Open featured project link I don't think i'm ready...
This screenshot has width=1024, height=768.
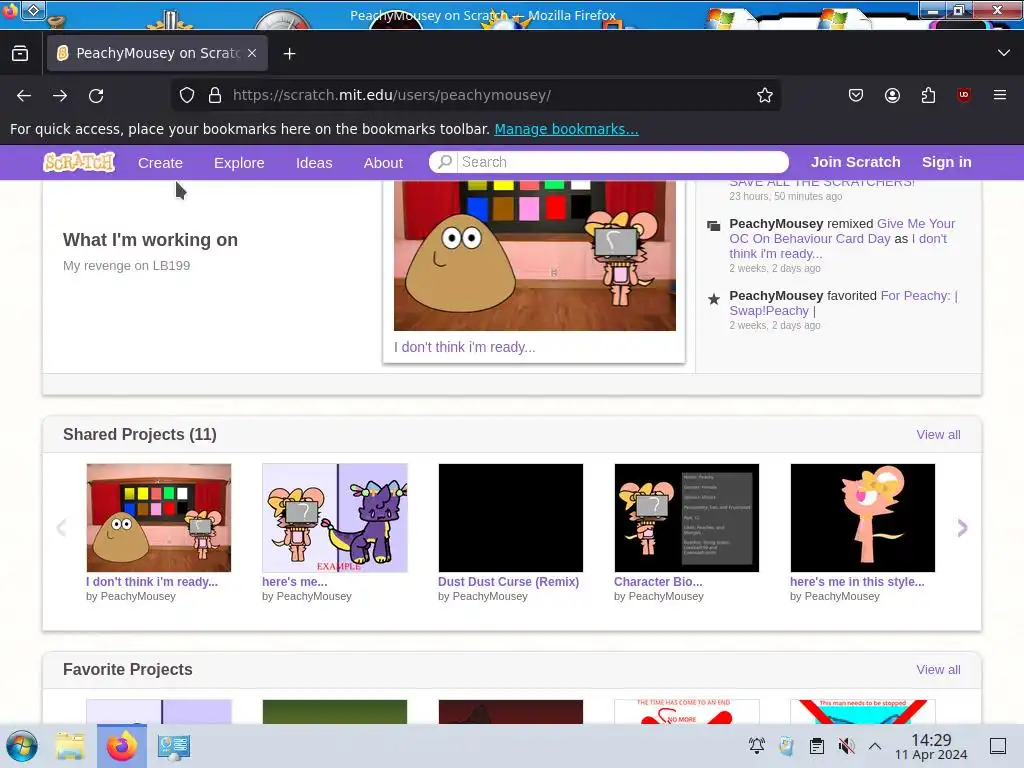point(464,347)
